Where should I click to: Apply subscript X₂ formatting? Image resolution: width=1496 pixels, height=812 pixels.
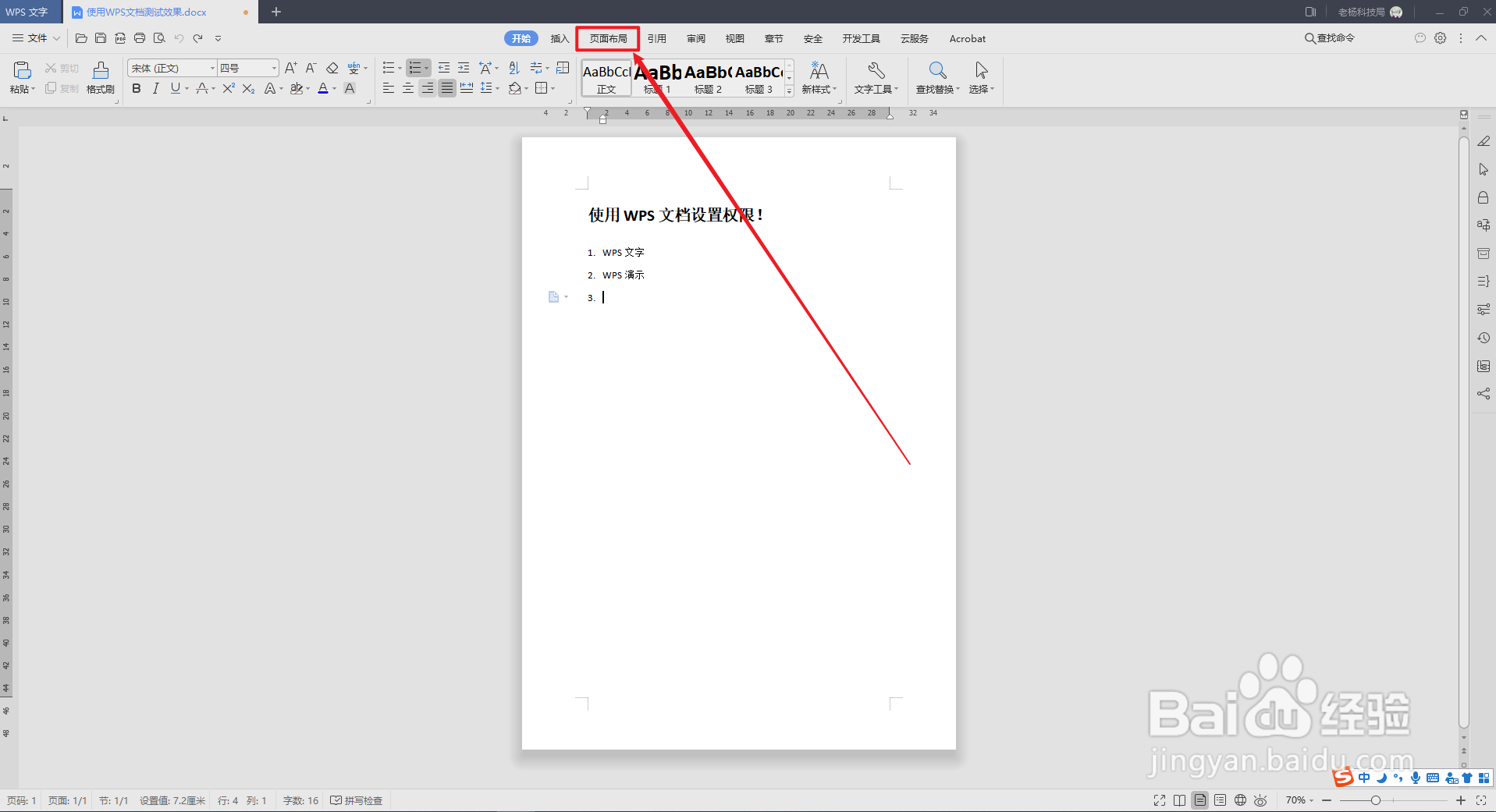pos(248,89)
